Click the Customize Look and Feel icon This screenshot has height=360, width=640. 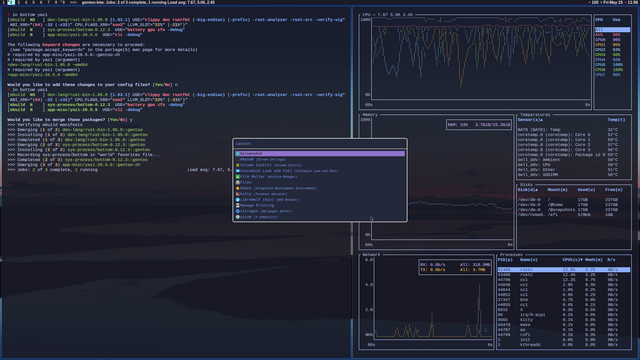[238, 171]
